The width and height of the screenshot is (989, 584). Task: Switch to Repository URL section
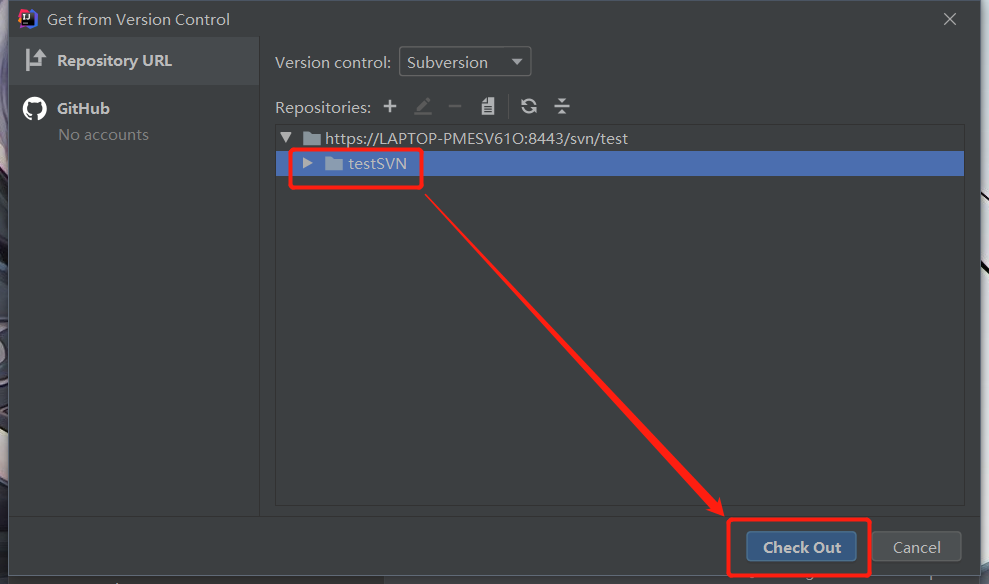(134, 61)
